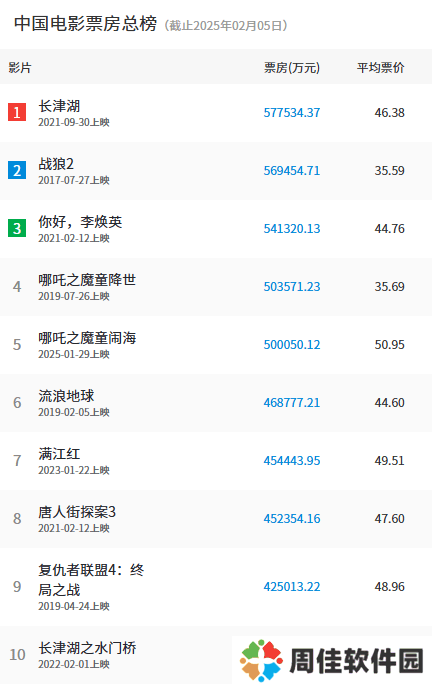Open the movie 你好，李焕英
Screen dimensions: 432x686
(80, 222)
